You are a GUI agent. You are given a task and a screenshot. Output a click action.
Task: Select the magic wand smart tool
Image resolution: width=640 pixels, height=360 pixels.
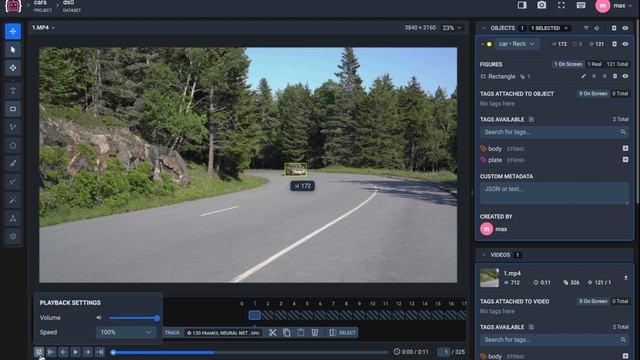coord(13,200)
